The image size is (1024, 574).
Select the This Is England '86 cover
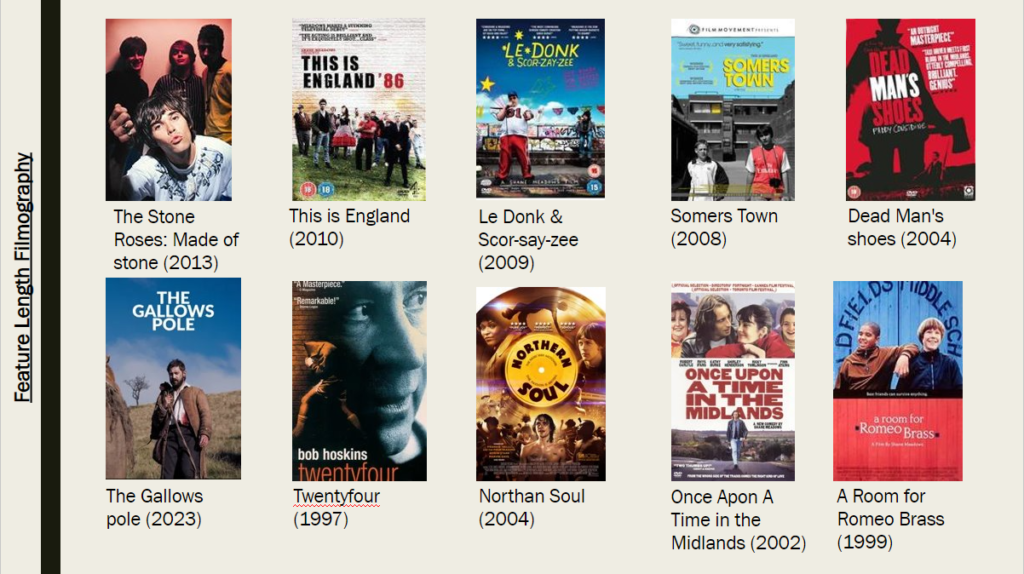point(359,109)
